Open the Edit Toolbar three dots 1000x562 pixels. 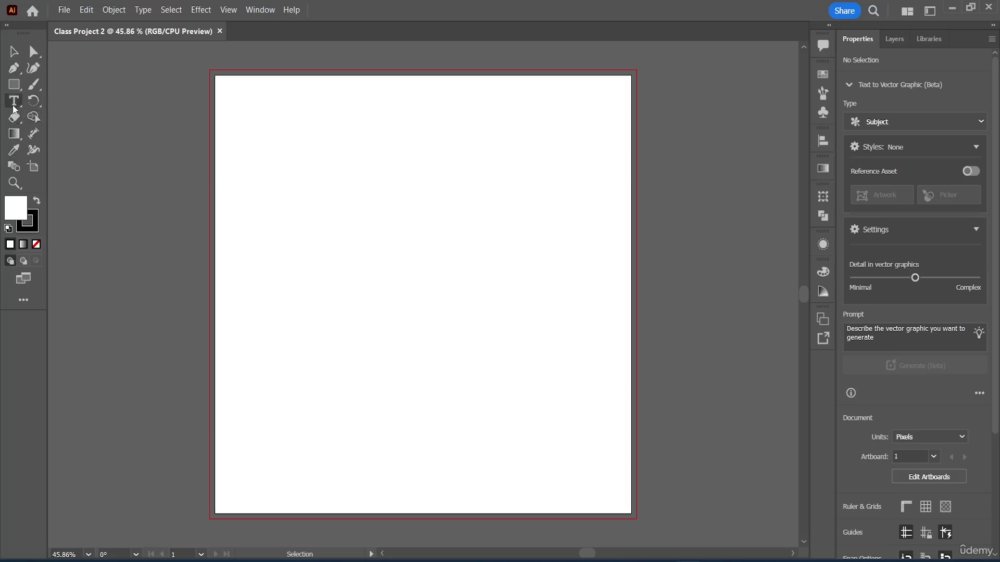coord(24,300)
